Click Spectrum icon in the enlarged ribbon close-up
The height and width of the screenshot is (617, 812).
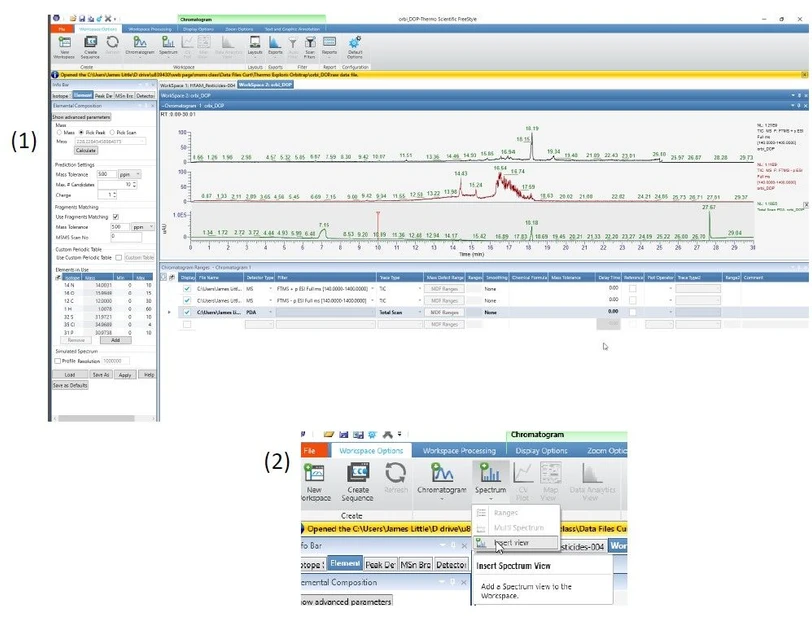[490, 479]
